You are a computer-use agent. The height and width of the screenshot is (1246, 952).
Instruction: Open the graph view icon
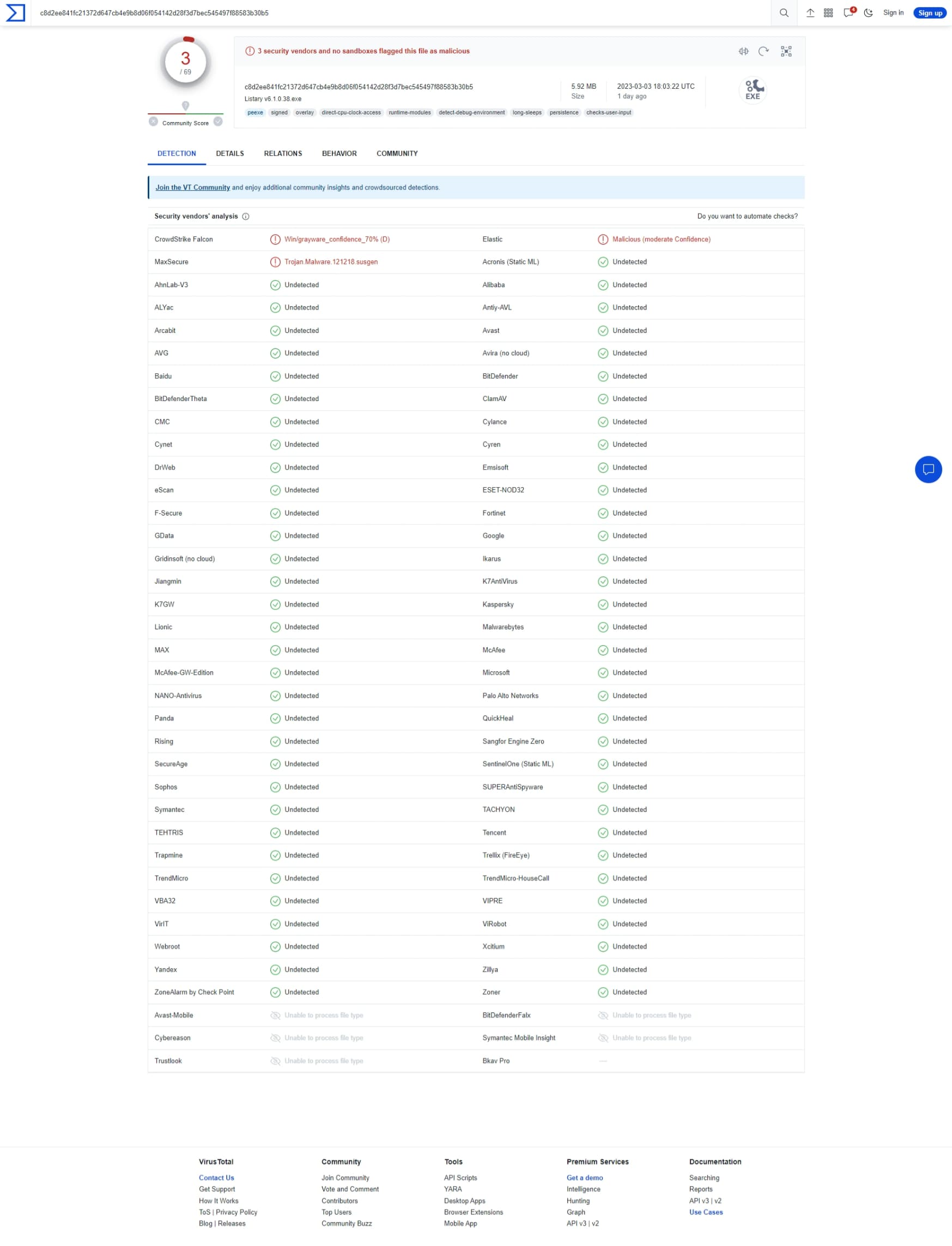(x=786, y=52)
